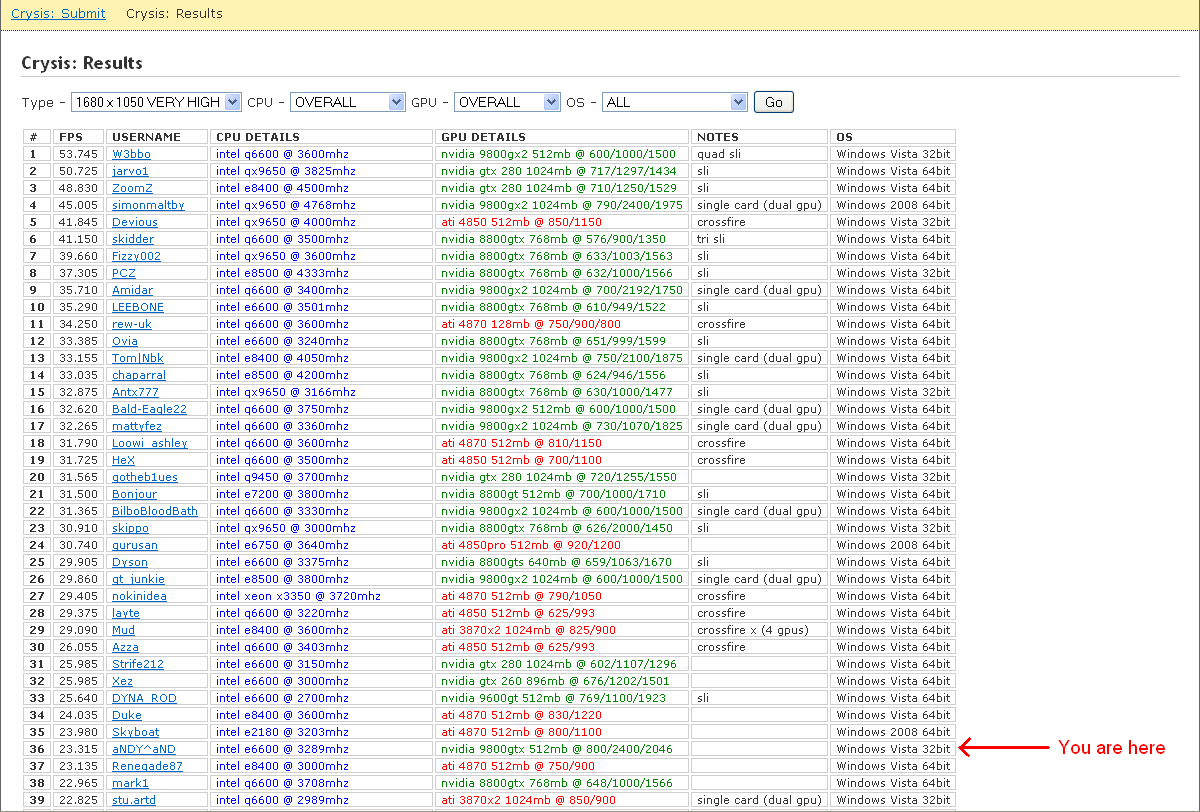Screen dimensions: 1200x812
Task: Click the Xez username link
Action: tap(122, 681)
